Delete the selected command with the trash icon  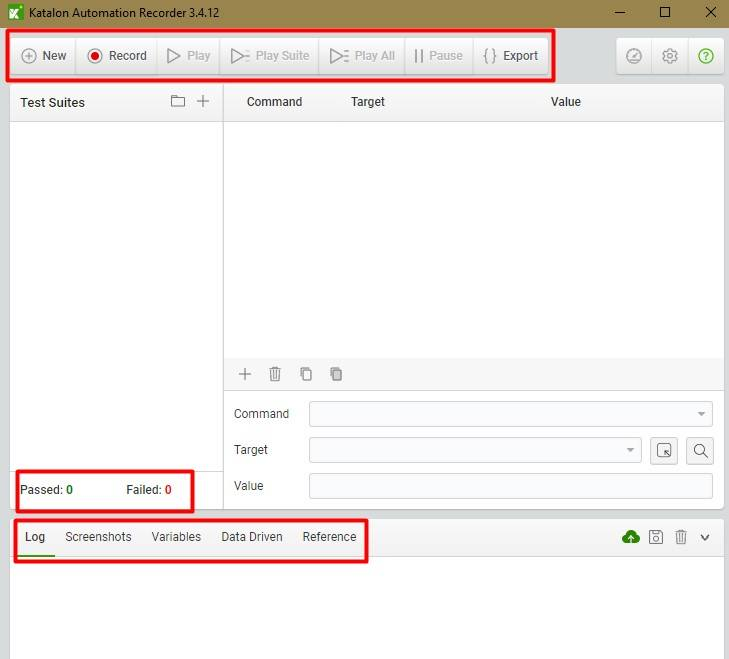275,374
